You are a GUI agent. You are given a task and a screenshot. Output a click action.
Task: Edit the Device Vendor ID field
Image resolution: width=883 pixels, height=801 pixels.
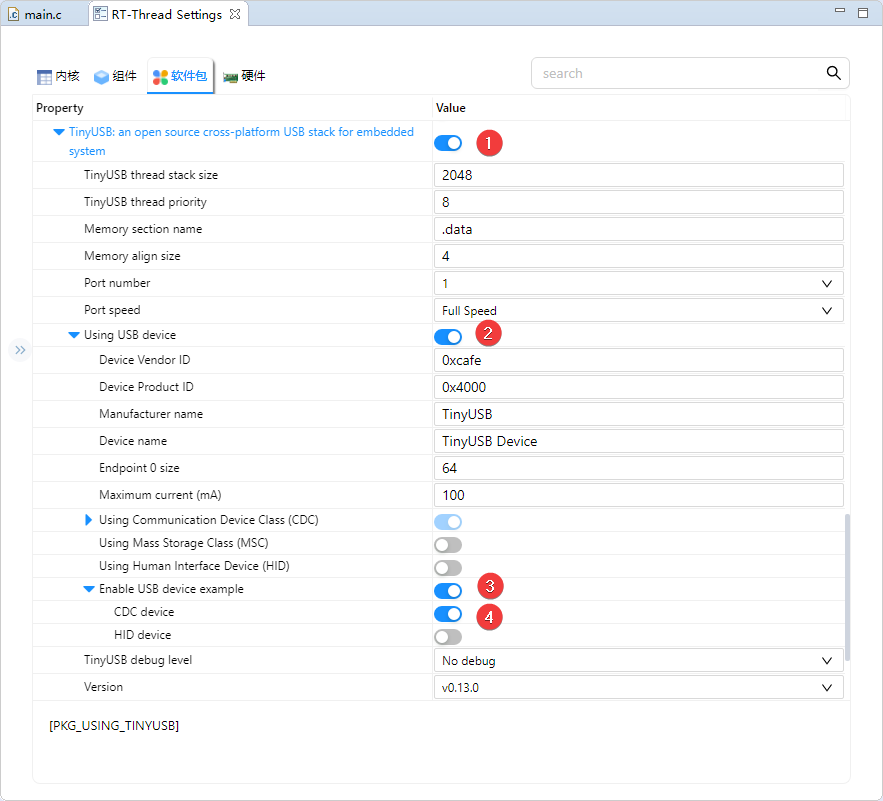(x=639, y=360)
